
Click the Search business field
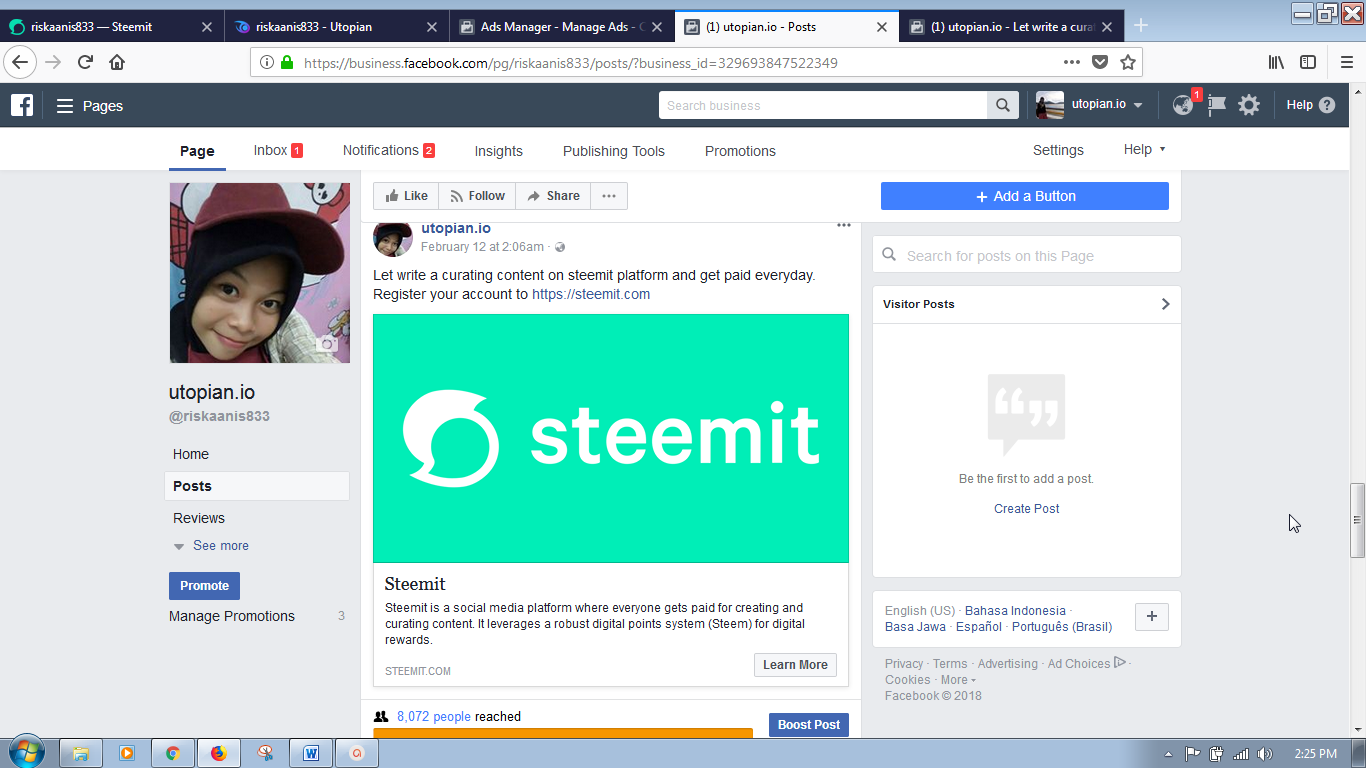tap(823, 105)
